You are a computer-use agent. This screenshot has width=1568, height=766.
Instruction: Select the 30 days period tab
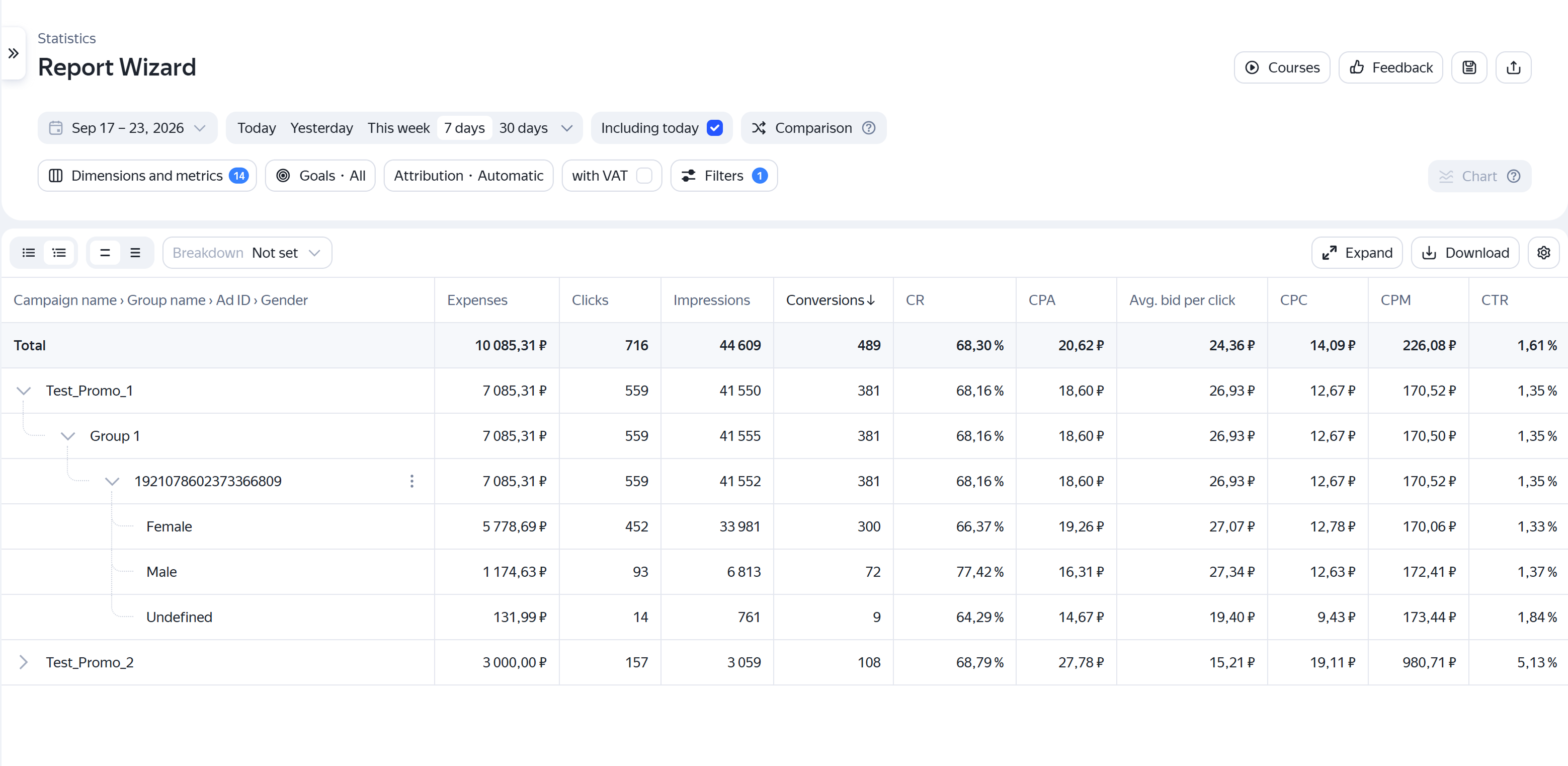point(524,128)
